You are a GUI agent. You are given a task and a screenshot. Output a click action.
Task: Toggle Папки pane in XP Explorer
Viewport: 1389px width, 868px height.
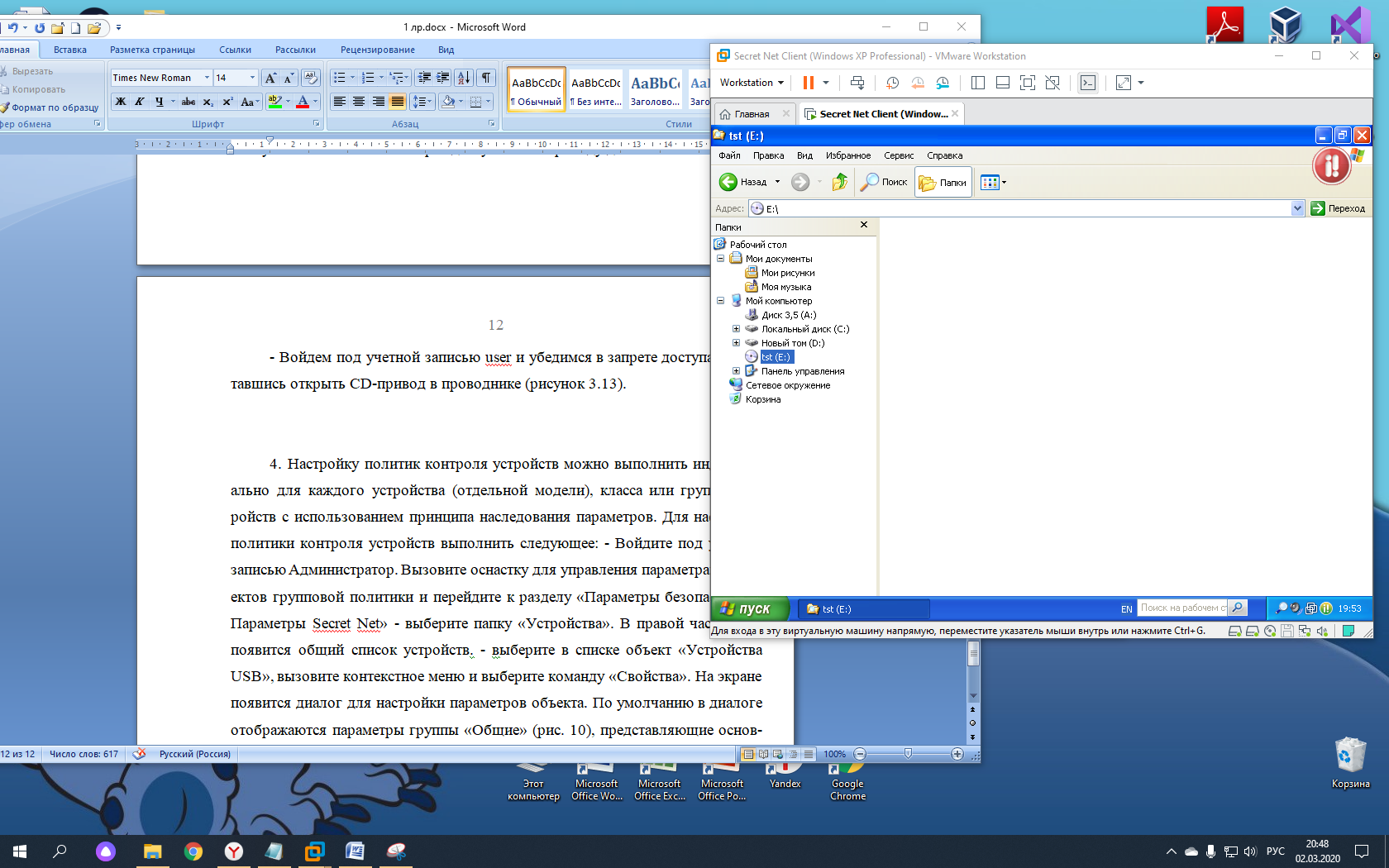click(x=943, y=182)
